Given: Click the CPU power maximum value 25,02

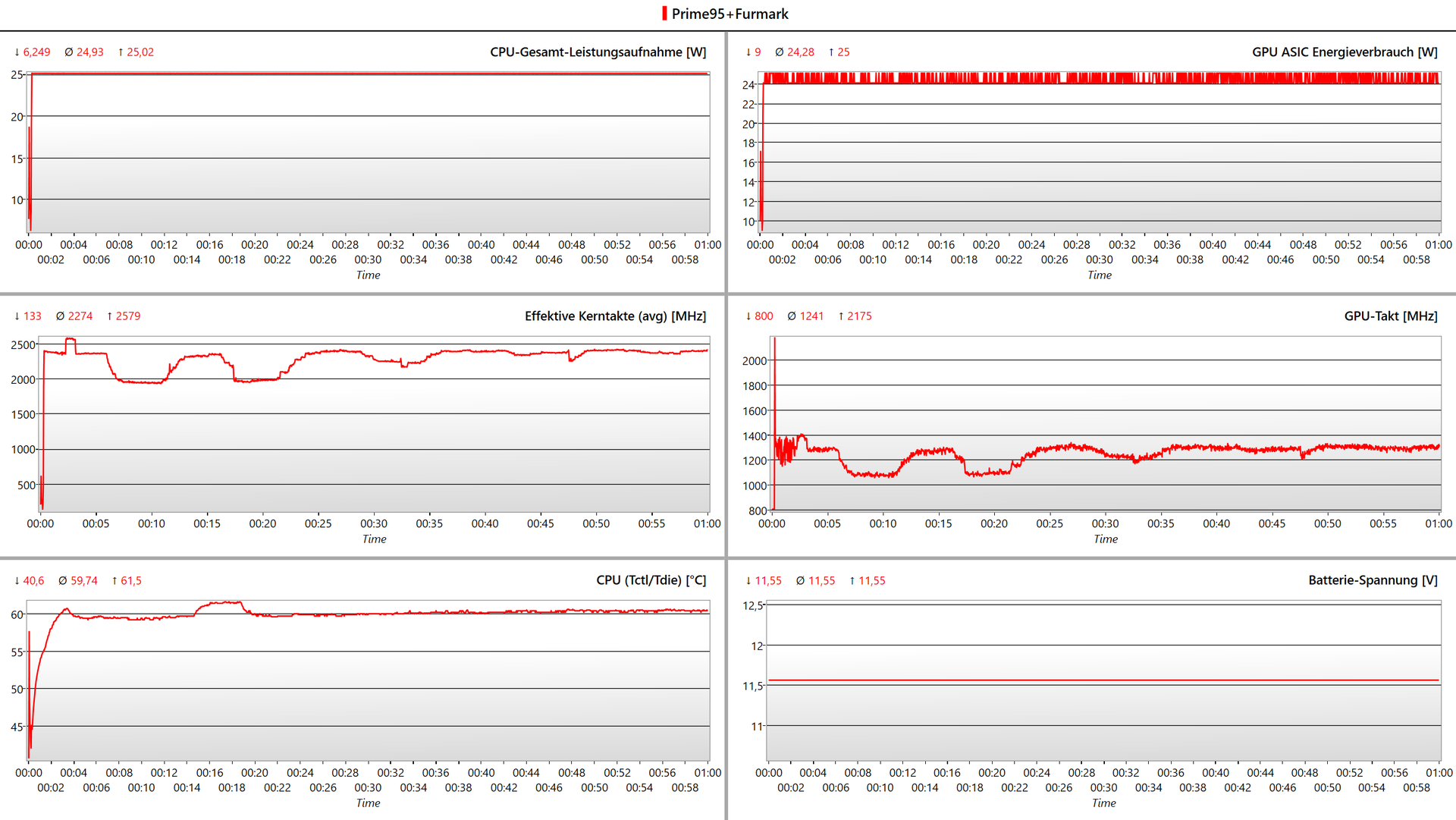Looking at the screenshot, I should (140, 52).
